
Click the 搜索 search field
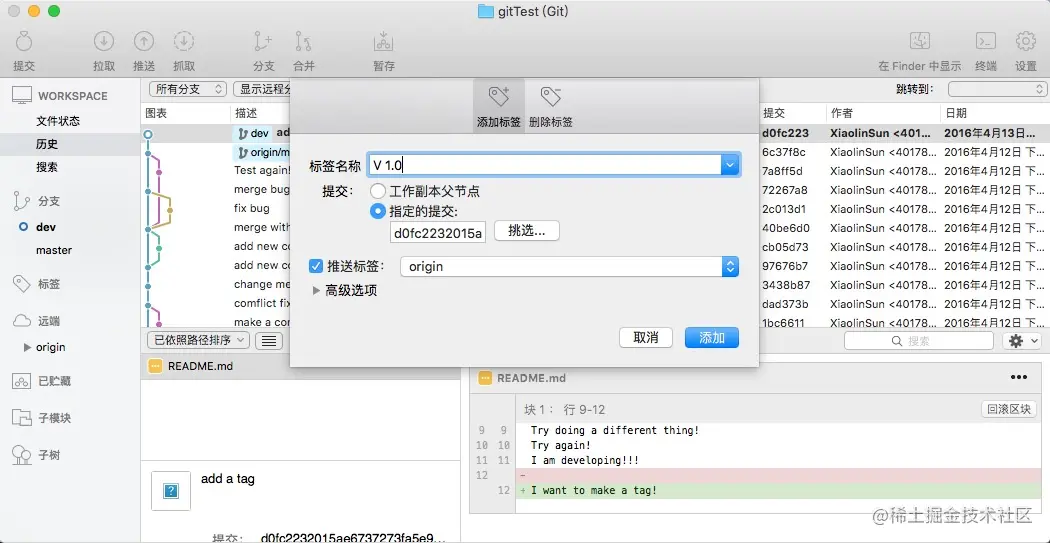click(x=919, y=341)
